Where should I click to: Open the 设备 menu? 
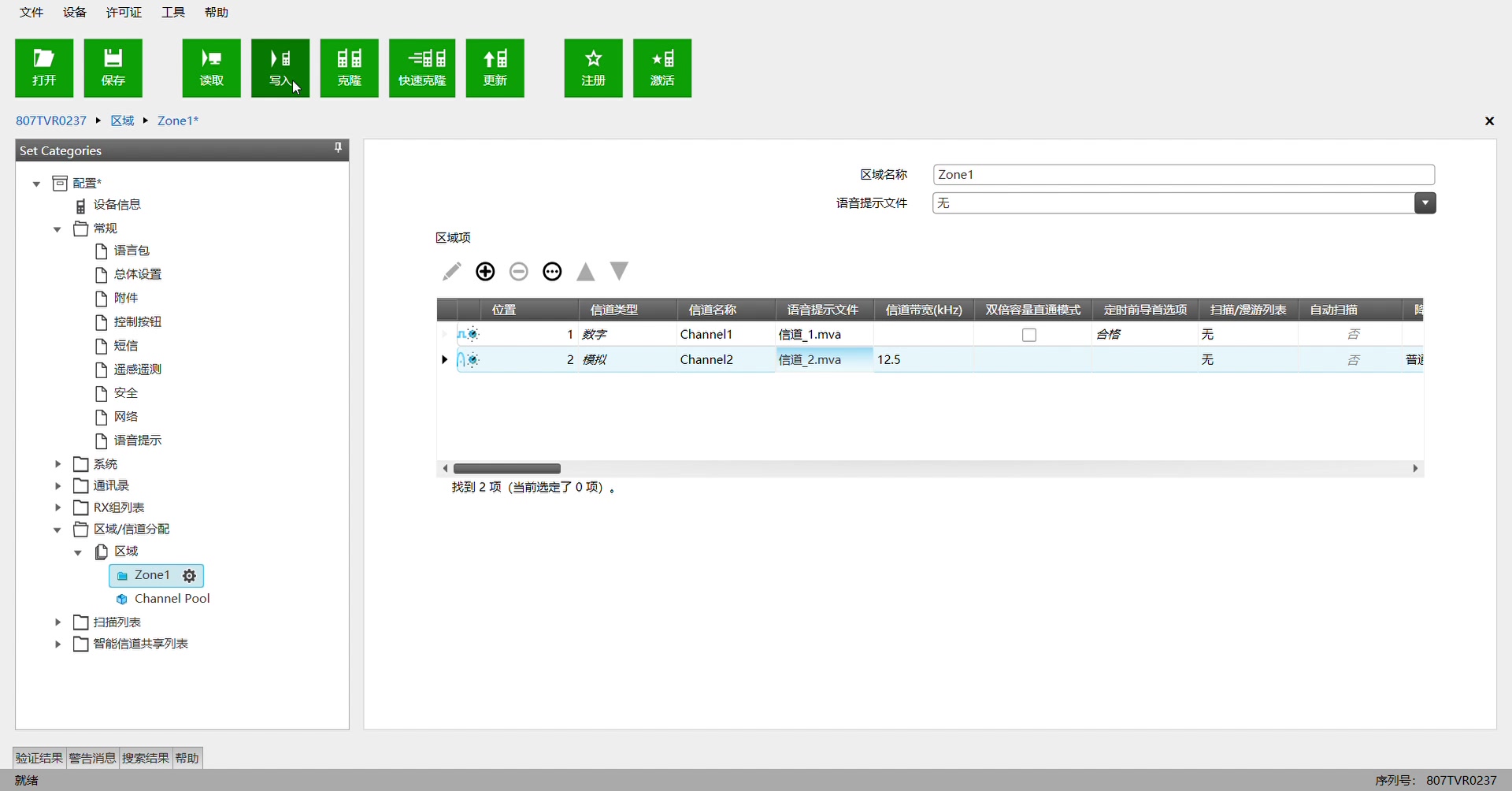point(75,13)
